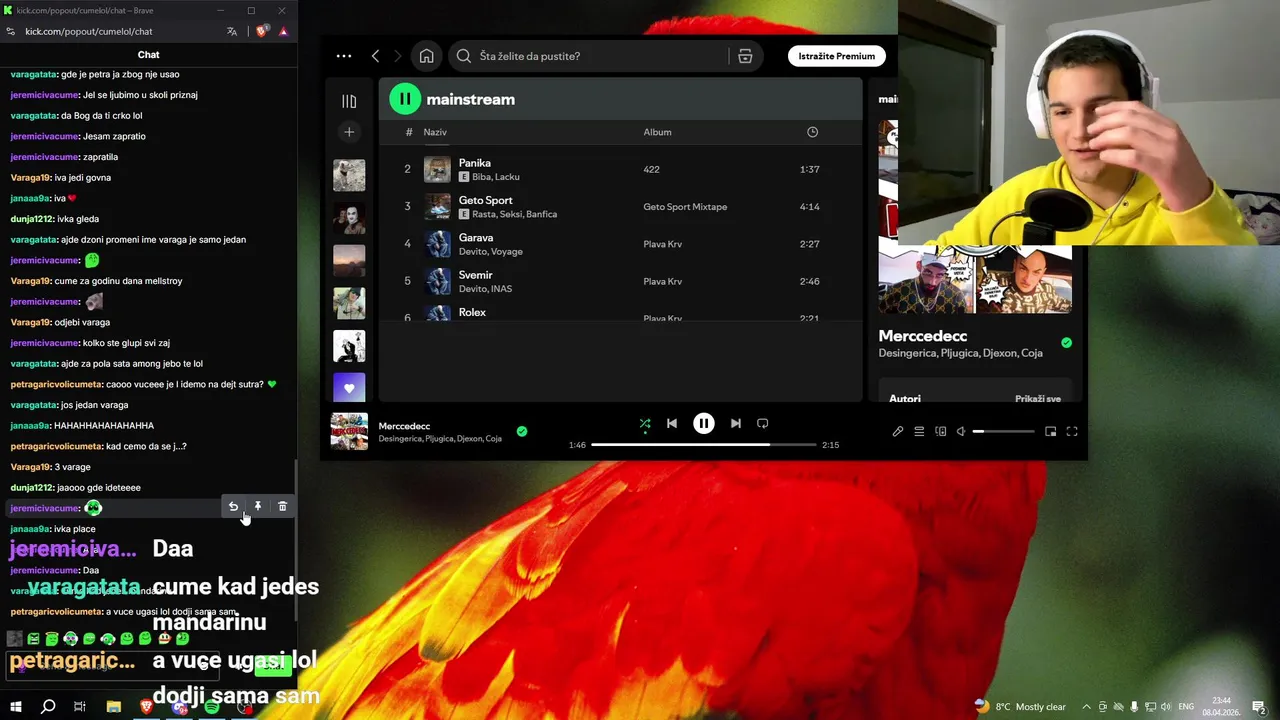Sort by duration clock column header
The width and height of the screenshot is (1280, 720).
click(812, 132)
